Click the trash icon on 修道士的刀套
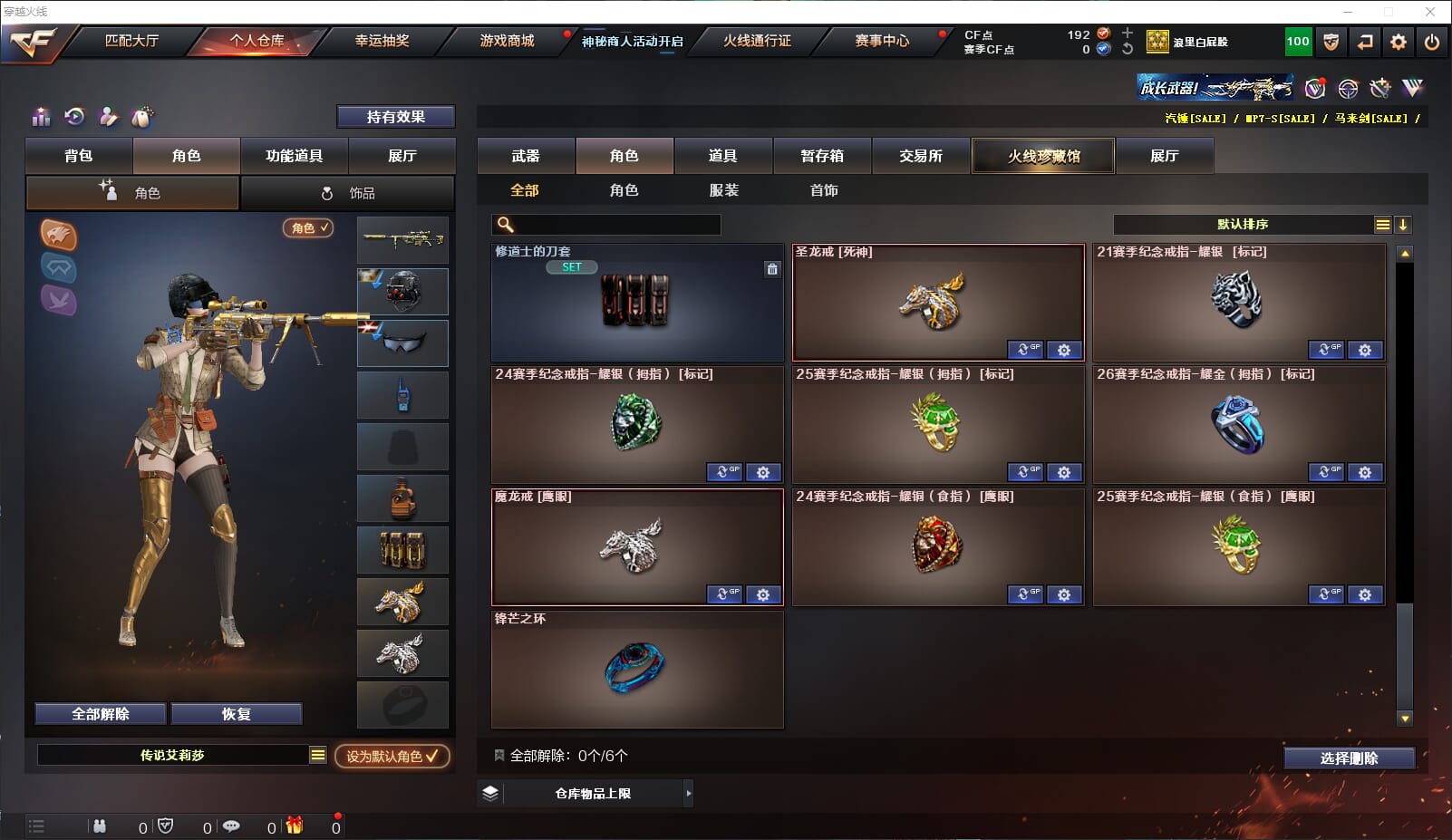Screen dimensions: 1452x840 (772, 268)
